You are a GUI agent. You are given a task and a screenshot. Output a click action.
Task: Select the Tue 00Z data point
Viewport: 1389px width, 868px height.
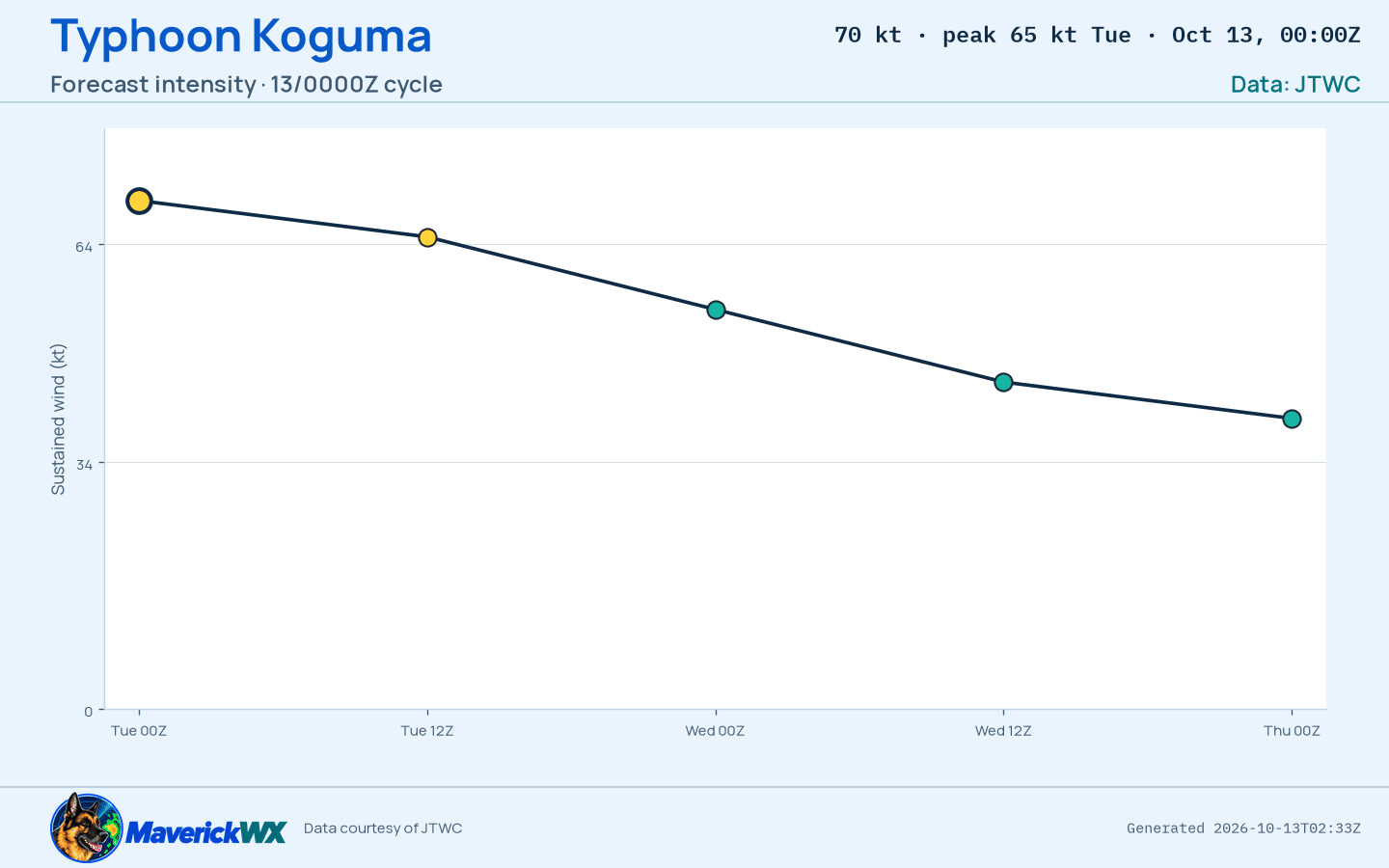pos(139,201)
